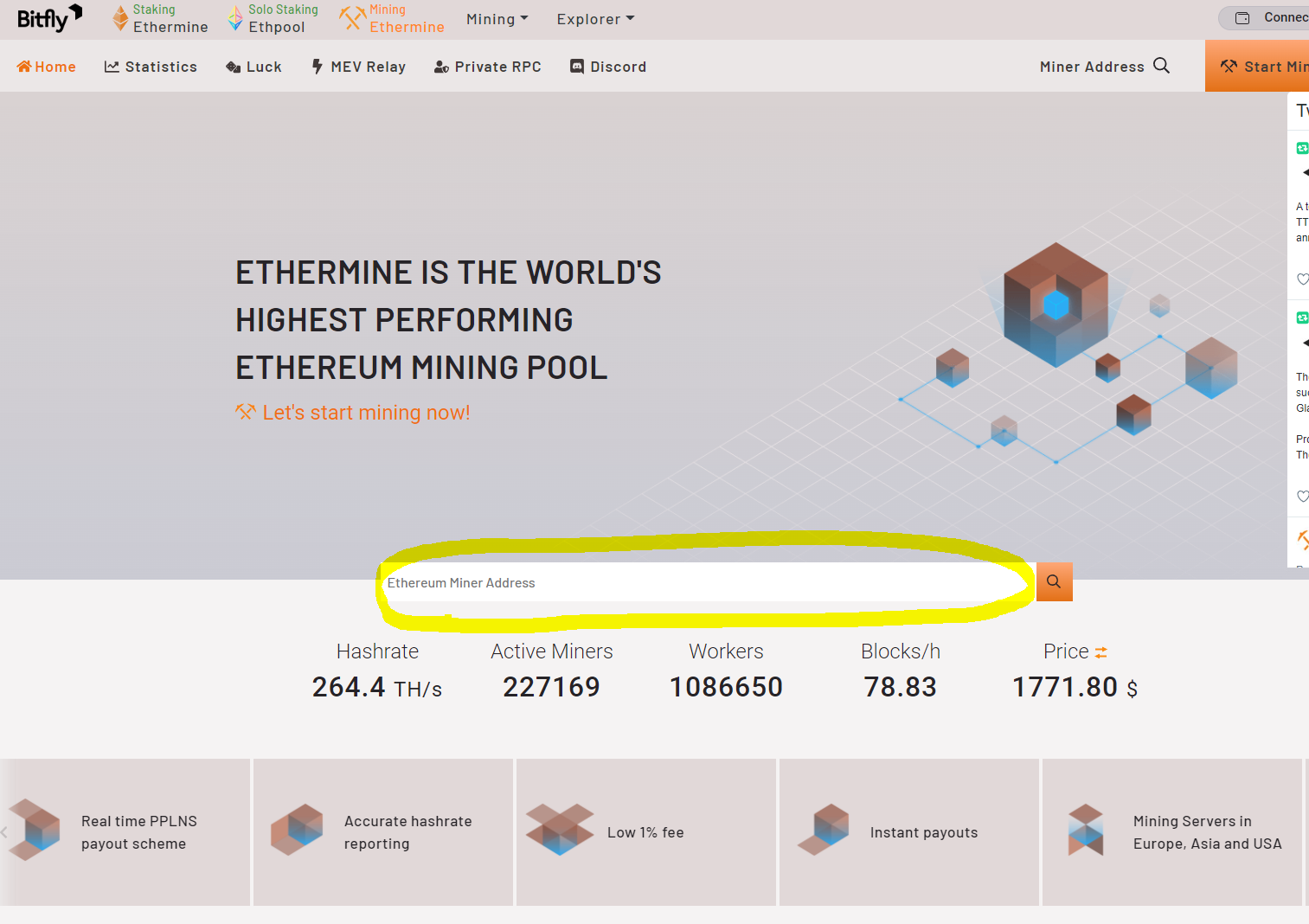
Task: Click the Luck dice icon
Action: 233,67
